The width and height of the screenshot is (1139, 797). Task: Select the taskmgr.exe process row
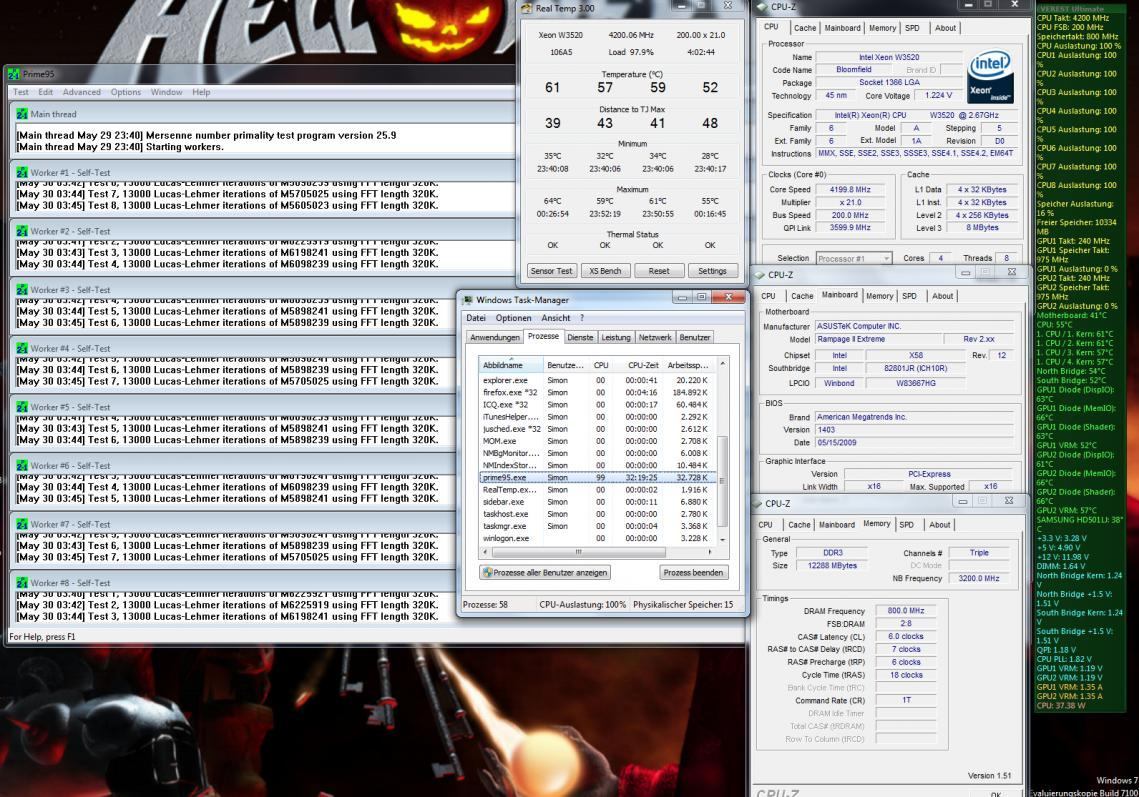(x=598, y=526)
